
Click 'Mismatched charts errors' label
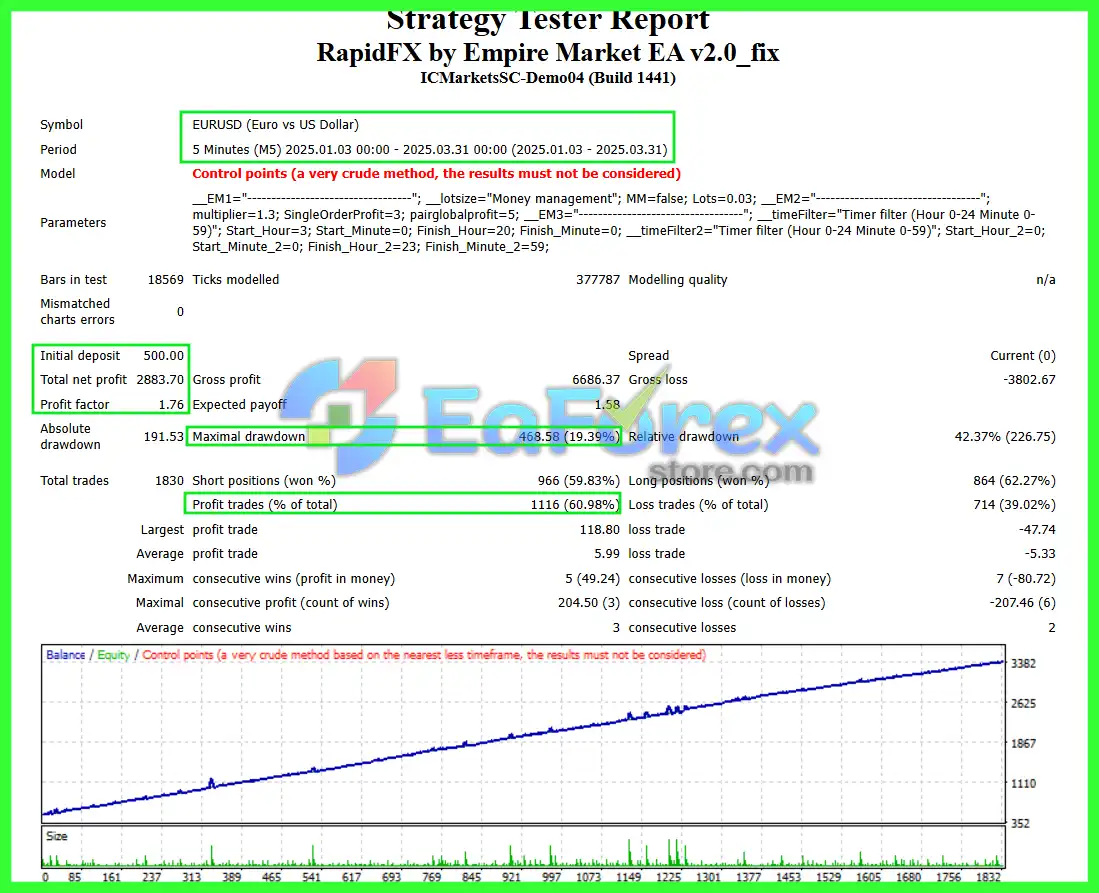click(77, 311)
